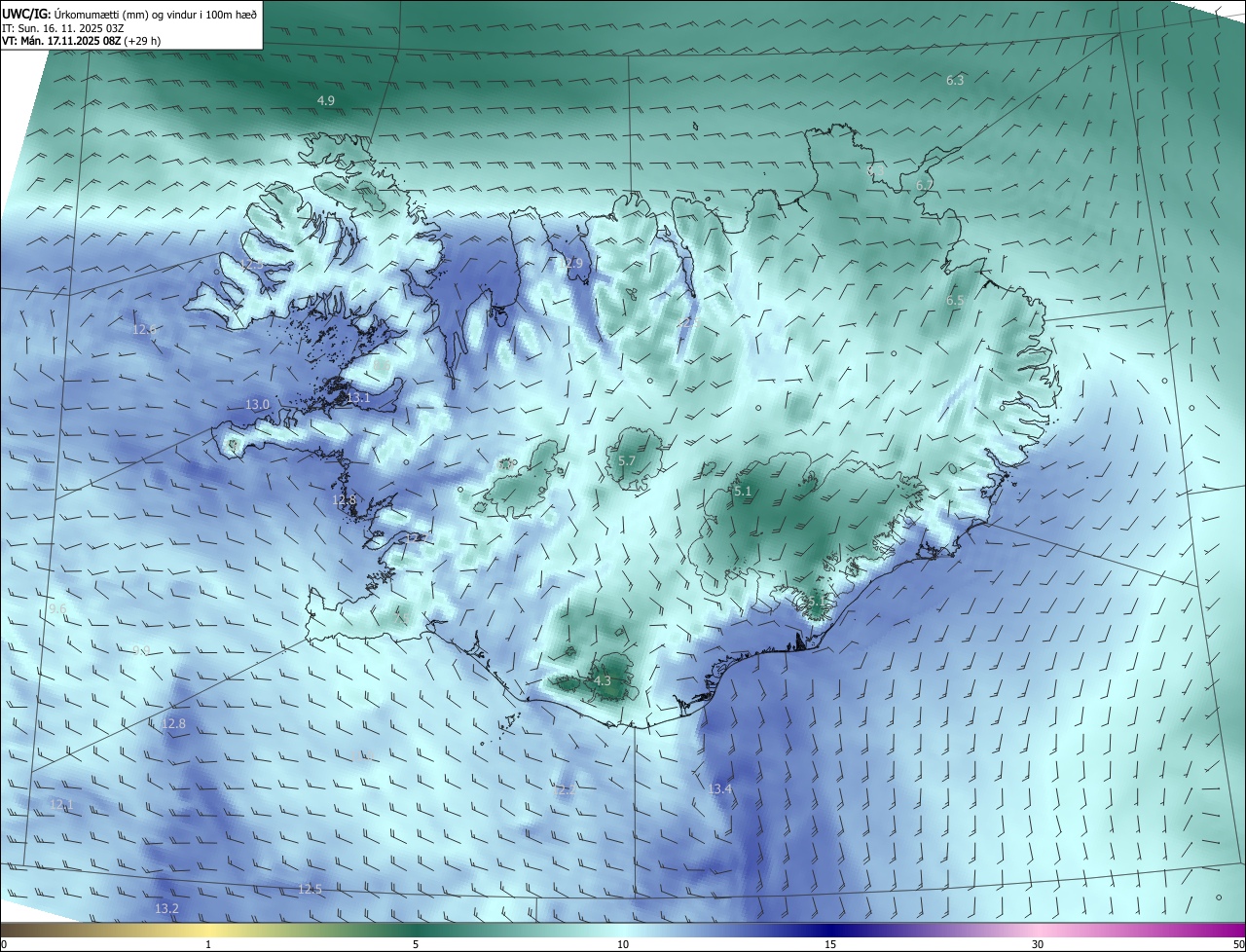Viewport: 1246px width, 952px height.
Task: Select the IT: Sun. 16. 11. 2025 03Z line
Action: [62, 28]
